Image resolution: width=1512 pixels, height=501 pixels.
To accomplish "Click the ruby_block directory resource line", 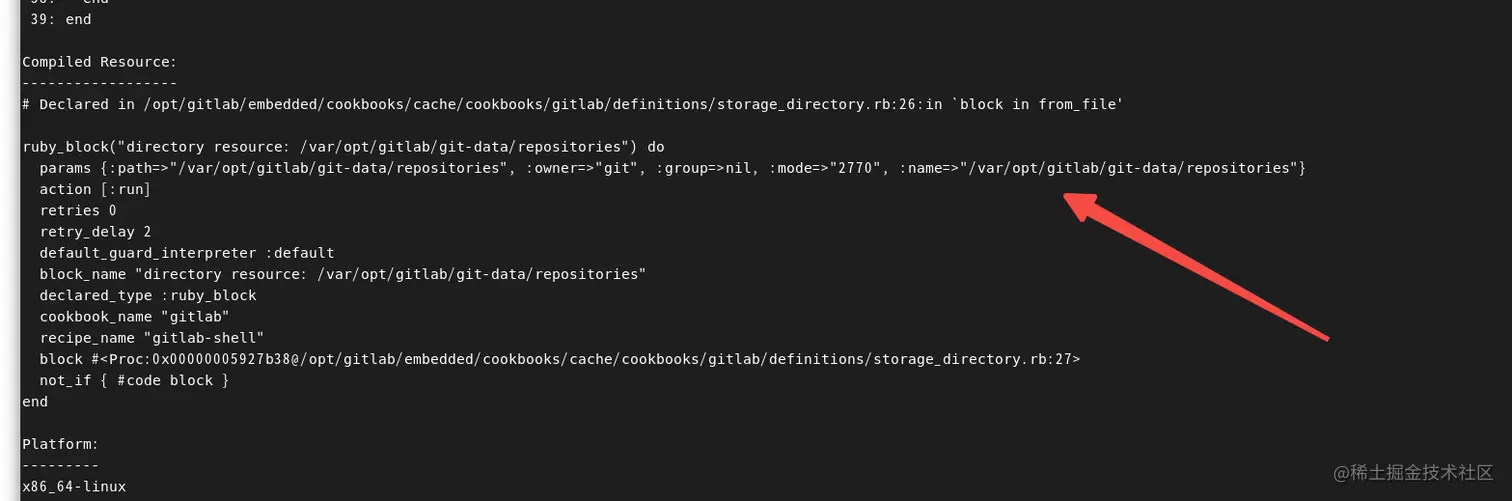I will click(343, 146).
